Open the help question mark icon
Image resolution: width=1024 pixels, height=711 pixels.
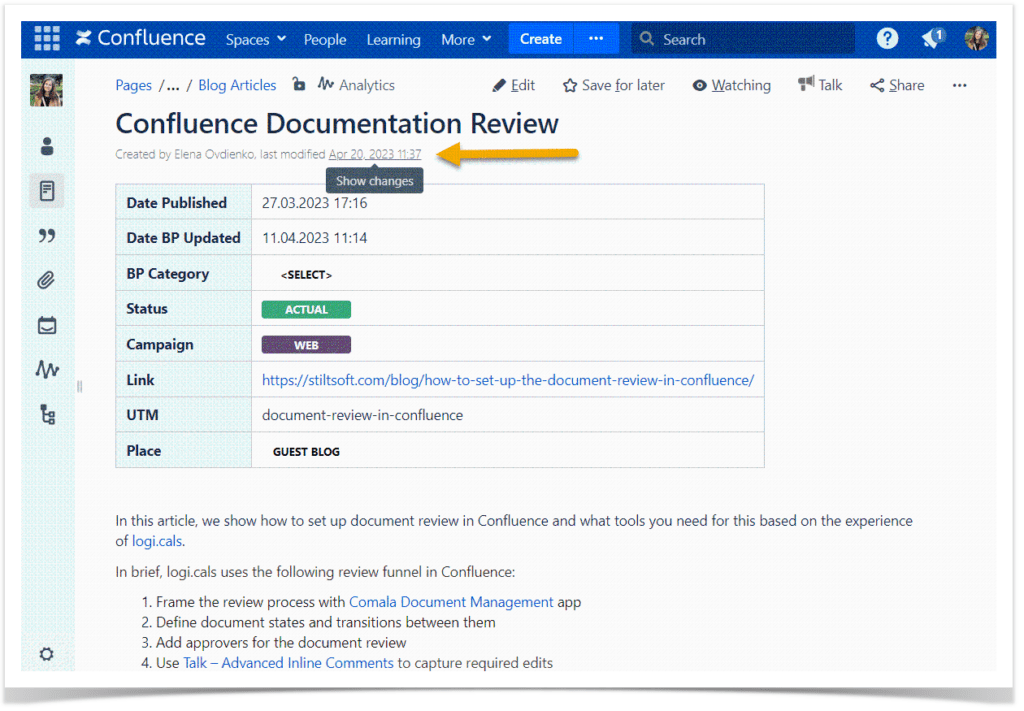click(x=887, y=39)
